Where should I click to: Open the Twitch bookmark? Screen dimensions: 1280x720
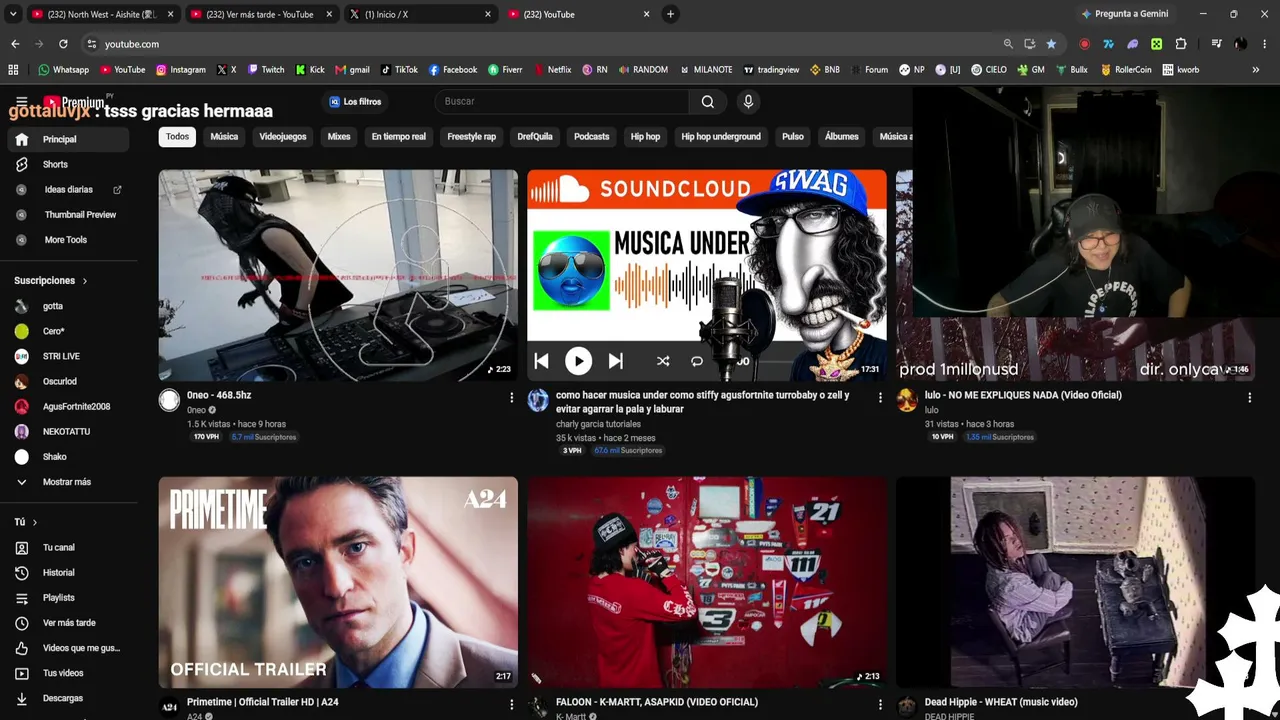click(265, 70)
